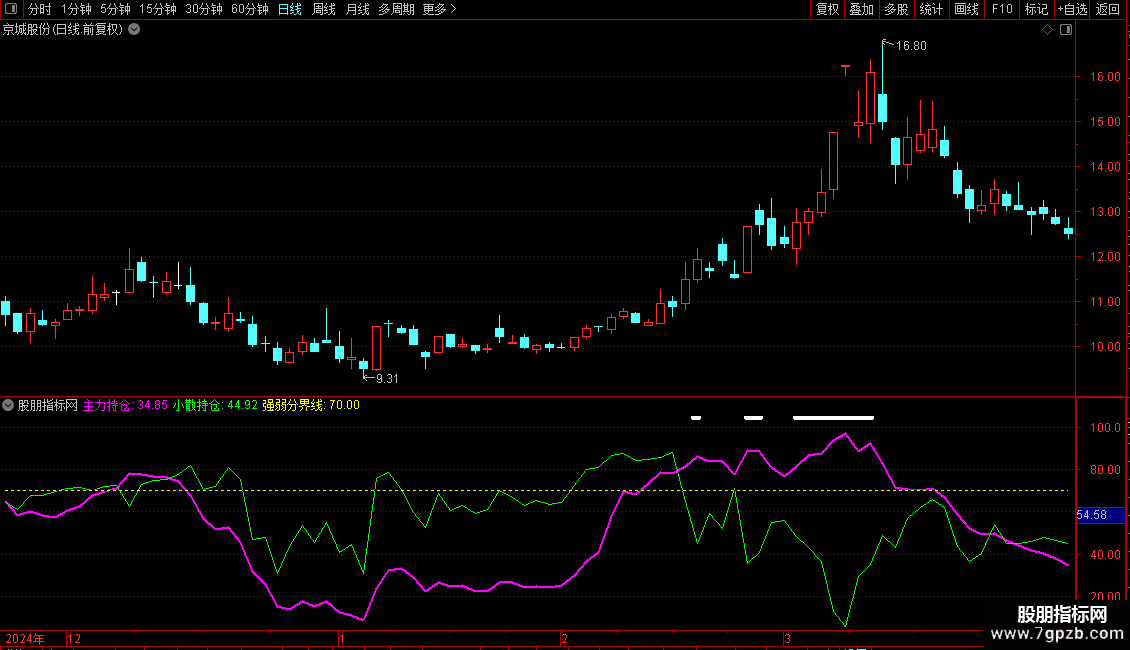Click the 股朋指标网 indicator name
1130x650 pixels.
[x=48, y=405]
